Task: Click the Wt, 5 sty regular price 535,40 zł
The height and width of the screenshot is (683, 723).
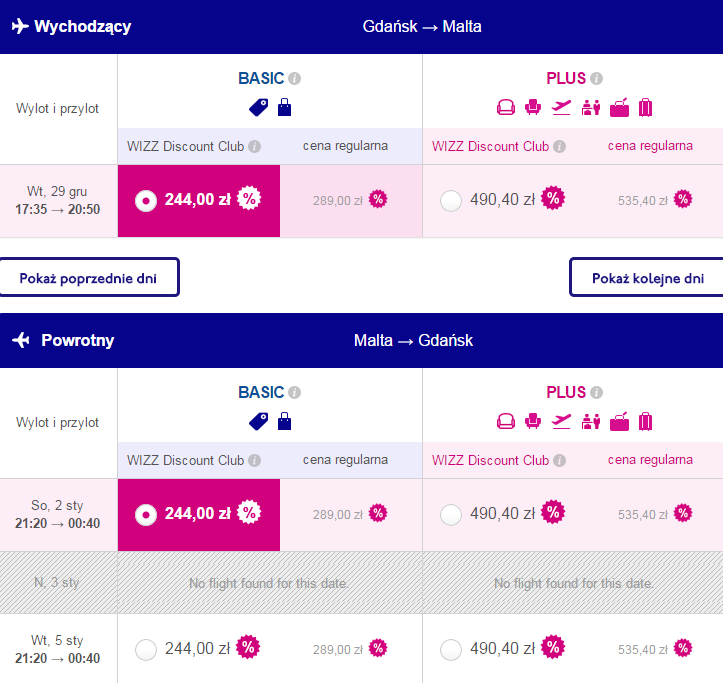Action: pyautogui.click(x=643, y=650)
